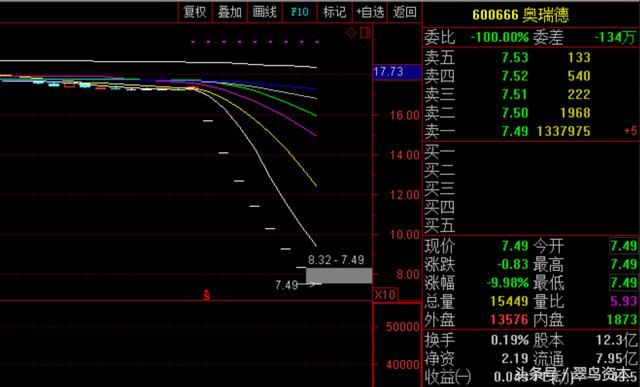Select sell-one volume 1337975
Screen dimensions: 640x387
coord(564,131)
